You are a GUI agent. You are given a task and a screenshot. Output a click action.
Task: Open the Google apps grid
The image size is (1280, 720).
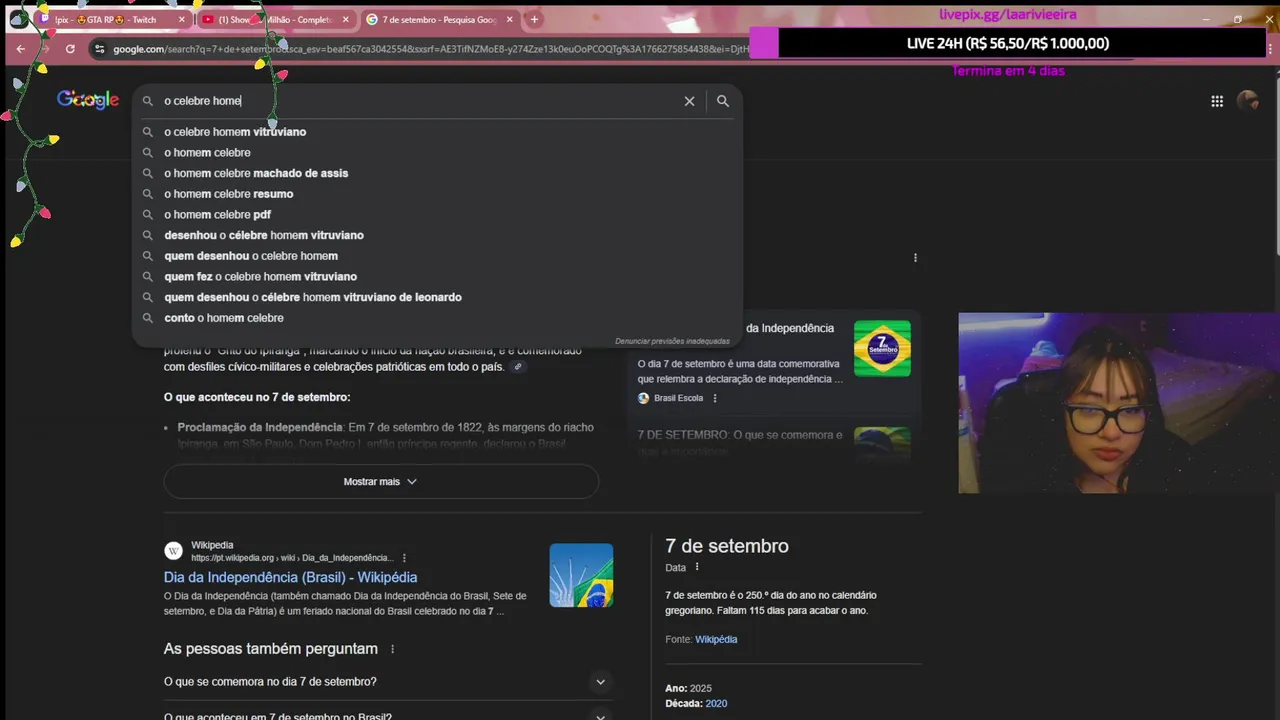pos(1217,101)
